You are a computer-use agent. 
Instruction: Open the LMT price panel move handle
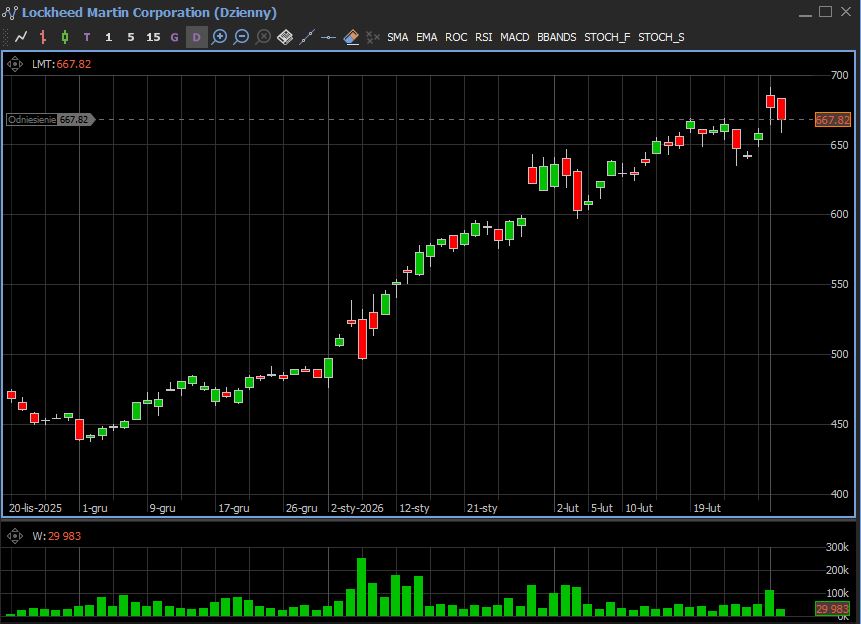tap(15, 64)
